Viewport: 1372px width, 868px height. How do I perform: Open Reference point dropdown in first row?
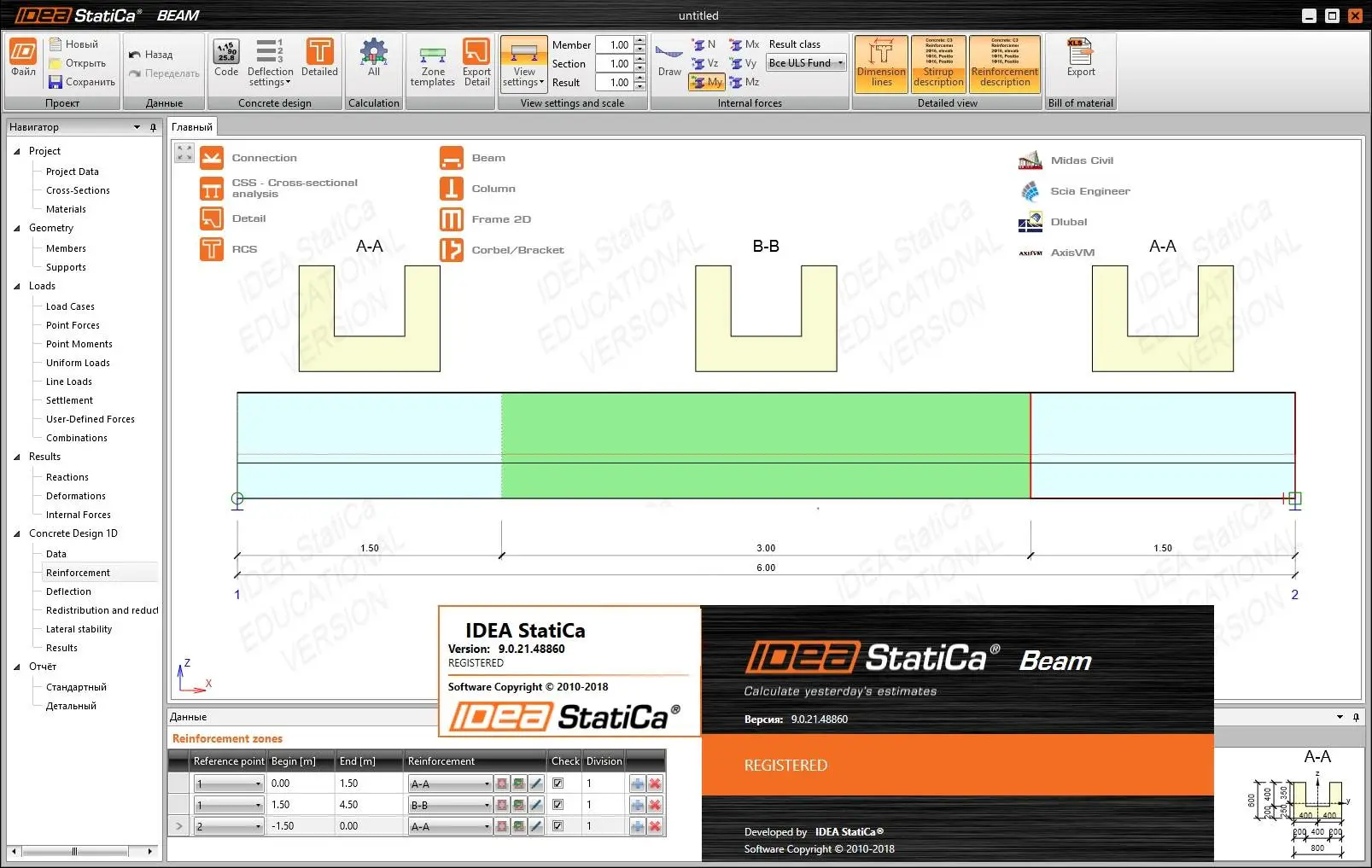229,784
